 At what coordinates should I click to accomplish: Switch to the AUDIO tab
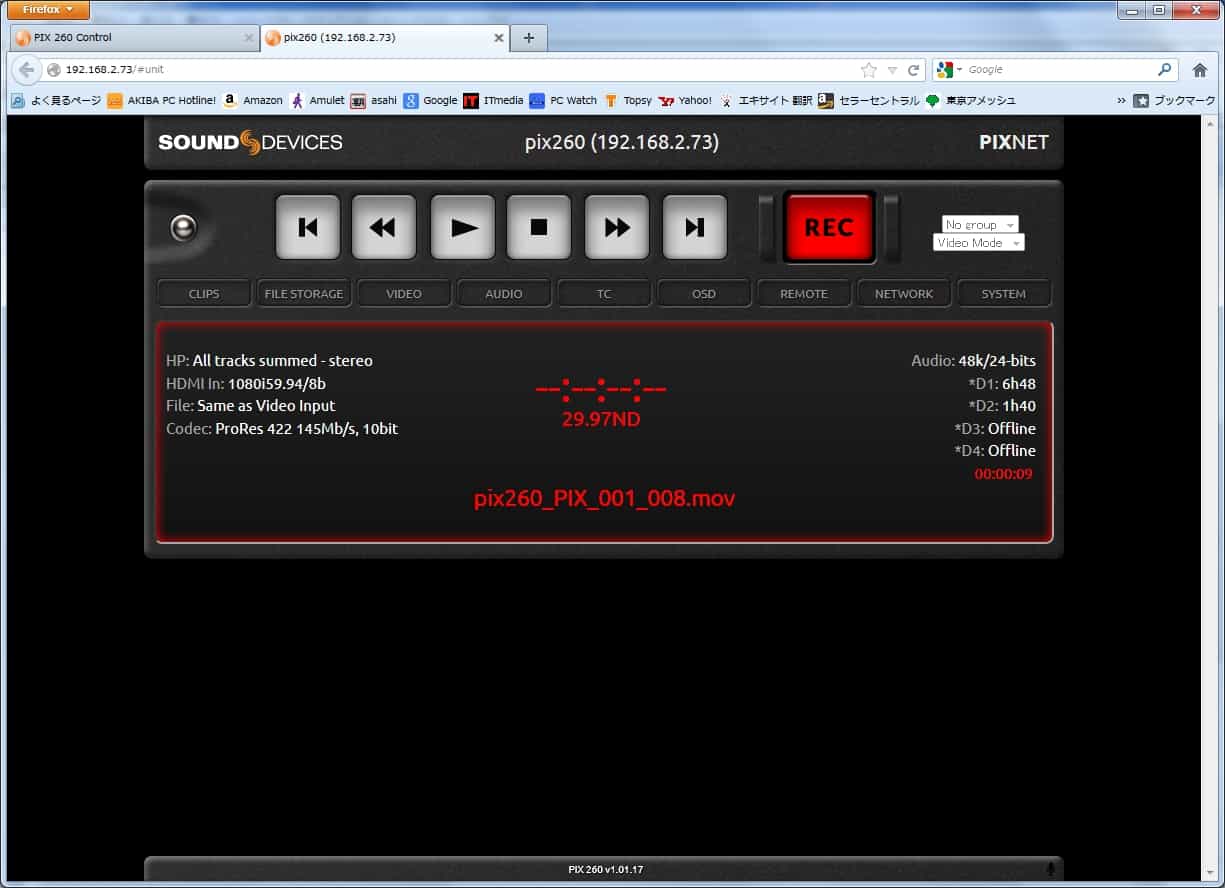(504, 294)
